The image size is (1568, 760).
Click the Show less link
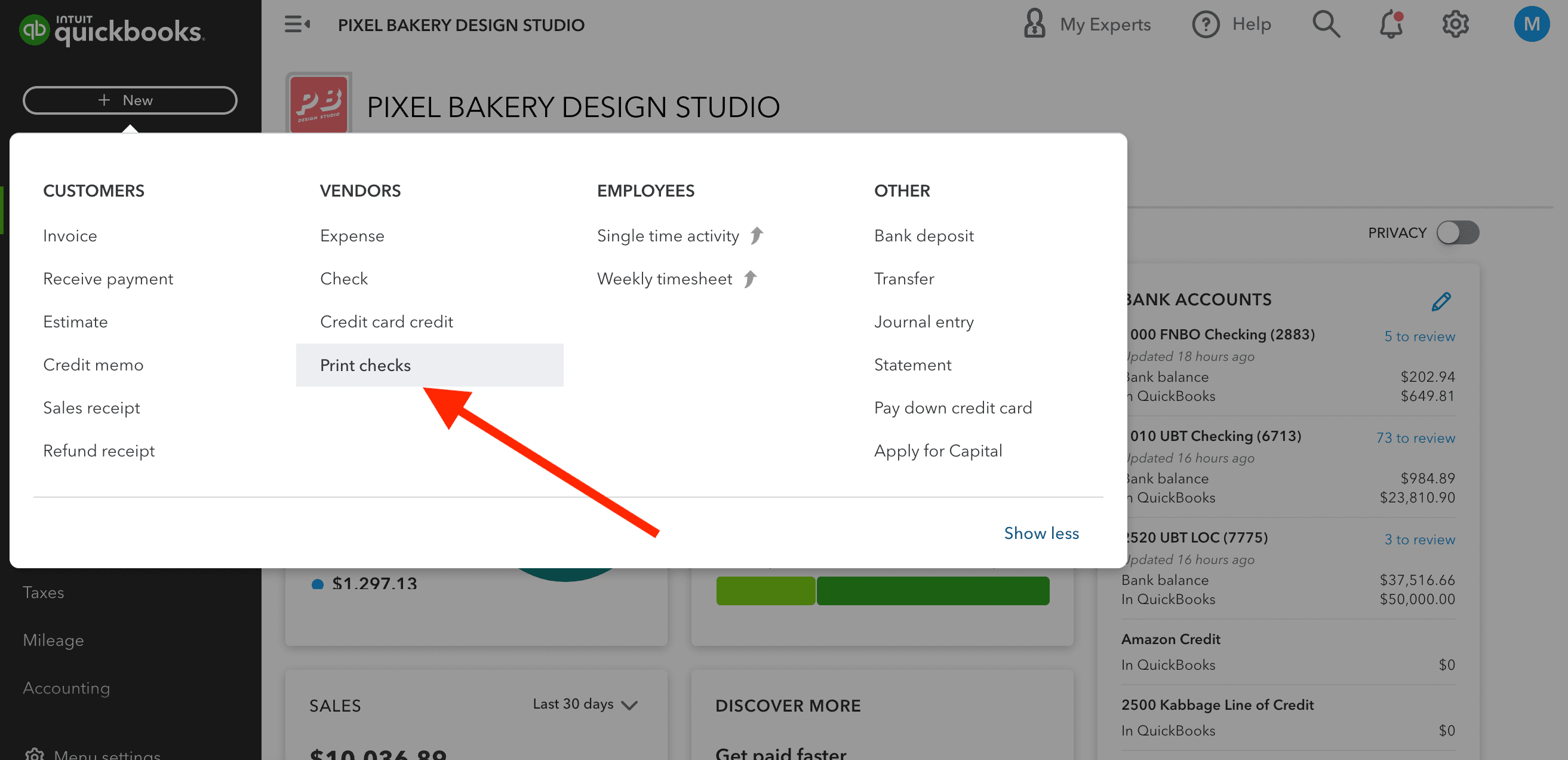click(x=1041, y=533)
